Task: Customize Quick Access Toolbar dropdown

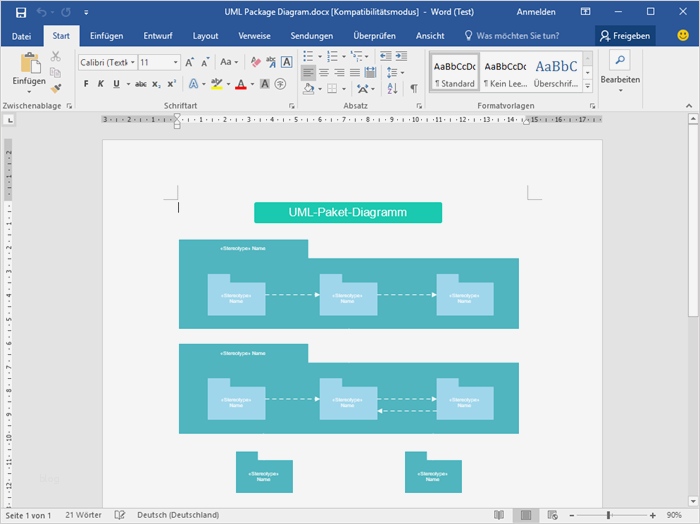Action: click(86, 12)
